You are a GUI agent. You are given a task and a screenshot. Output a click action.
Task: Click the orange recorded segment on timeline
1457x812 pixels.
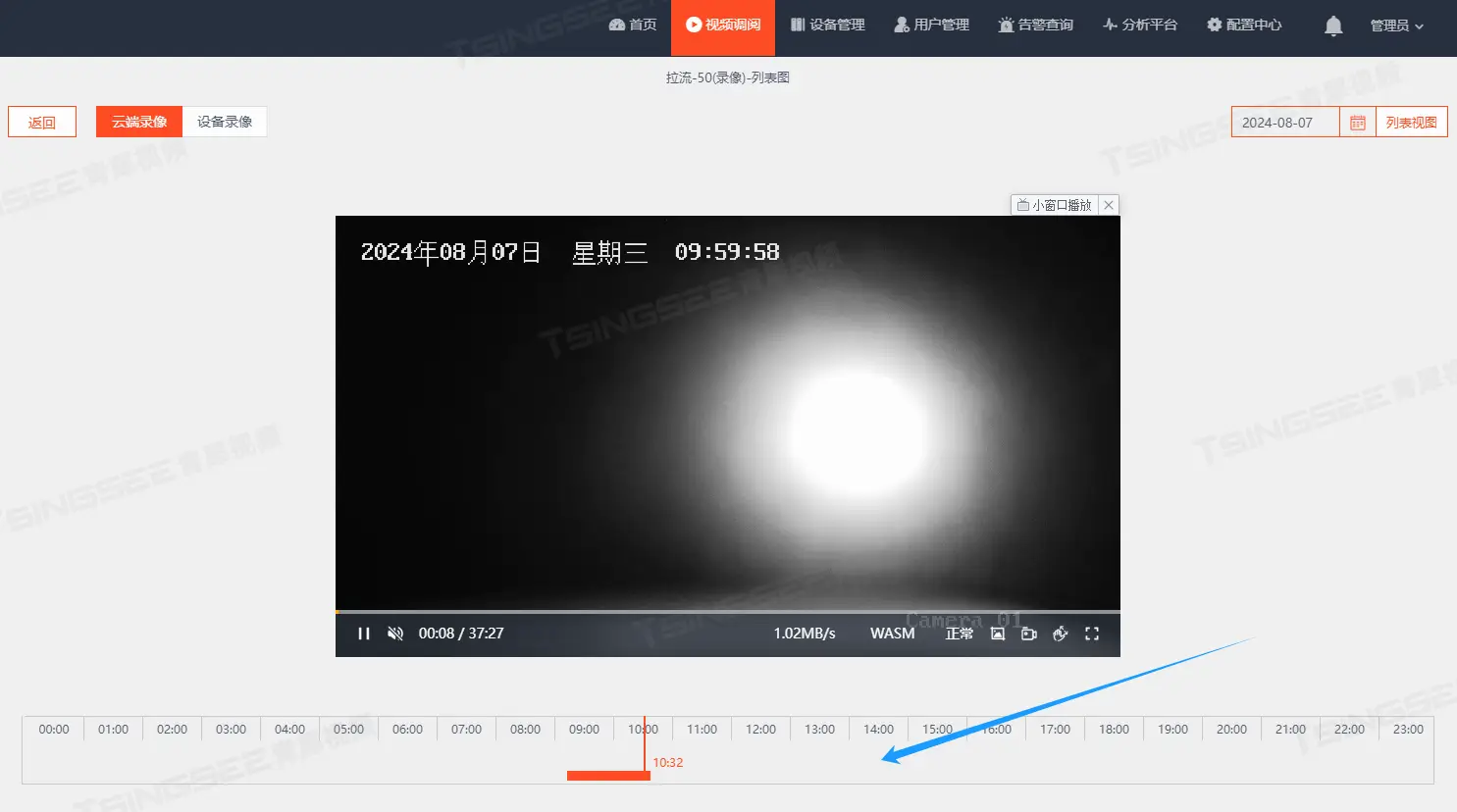click(608, 776)
